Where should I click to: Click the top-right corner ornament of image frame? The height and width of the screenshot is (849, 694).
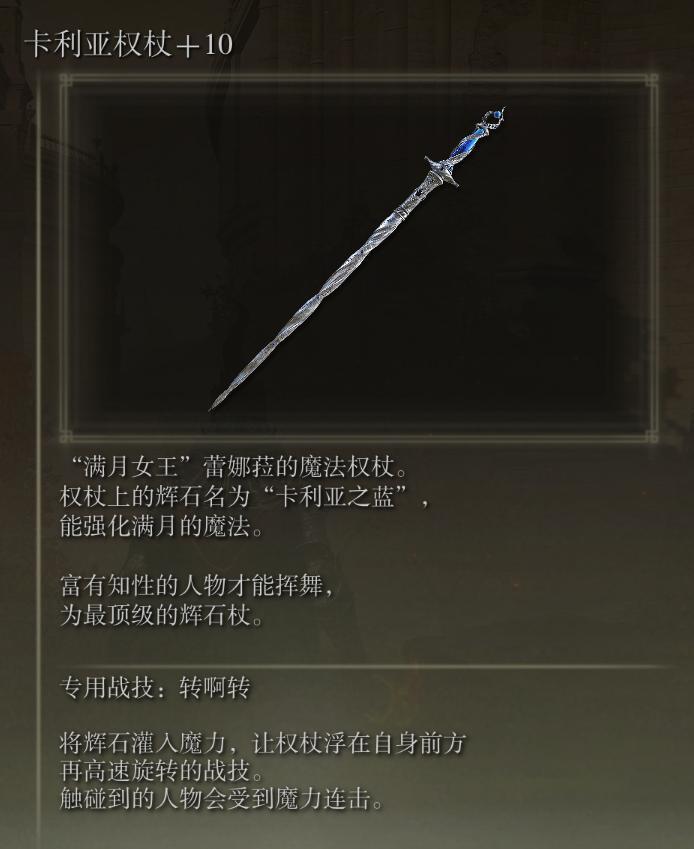[x=652, y=81]
